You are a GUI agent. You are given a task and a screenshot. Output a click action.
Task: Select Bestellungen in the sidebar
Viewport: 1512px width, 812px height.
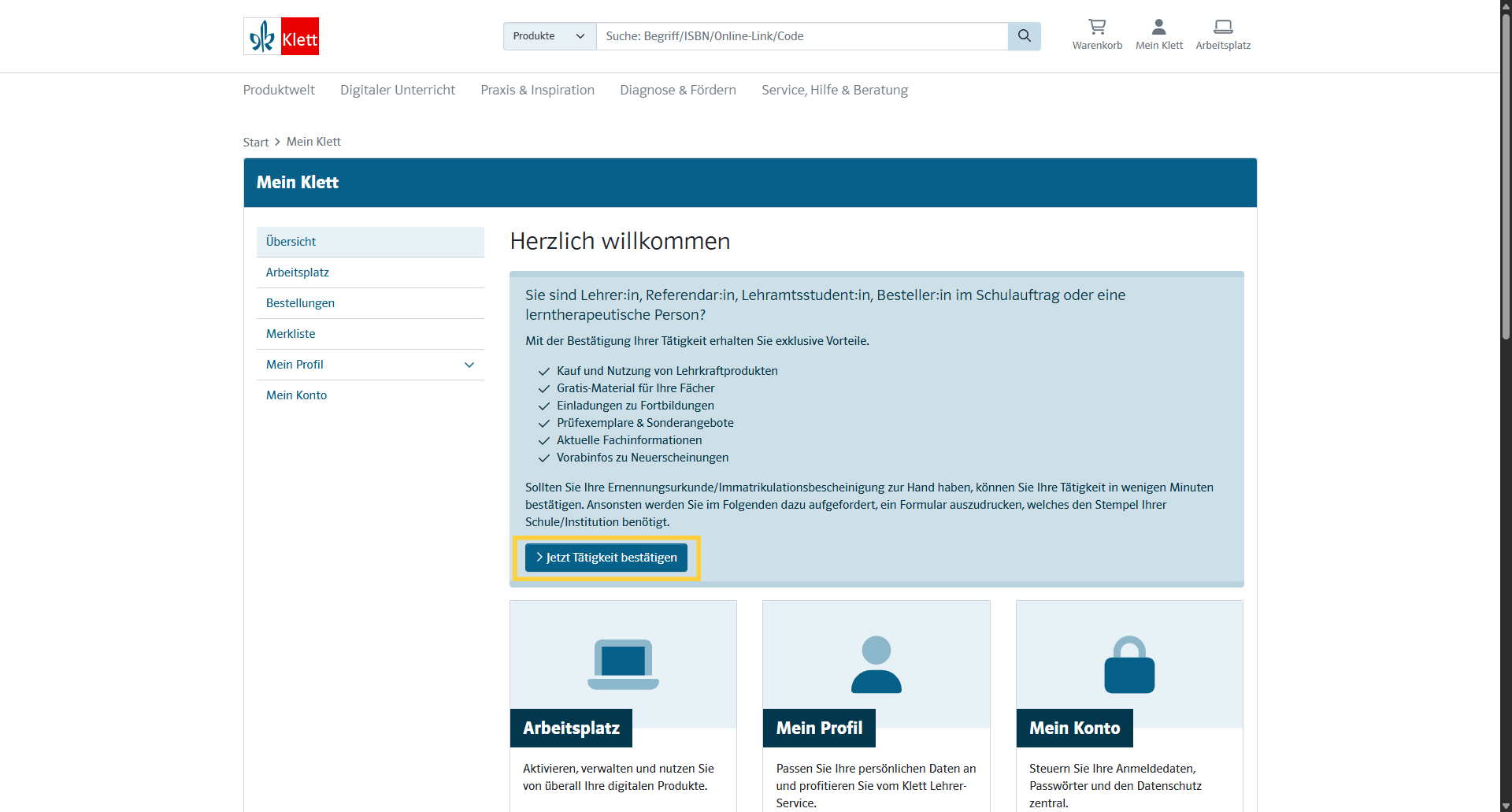pyautogui.click(x=300, y=303)
